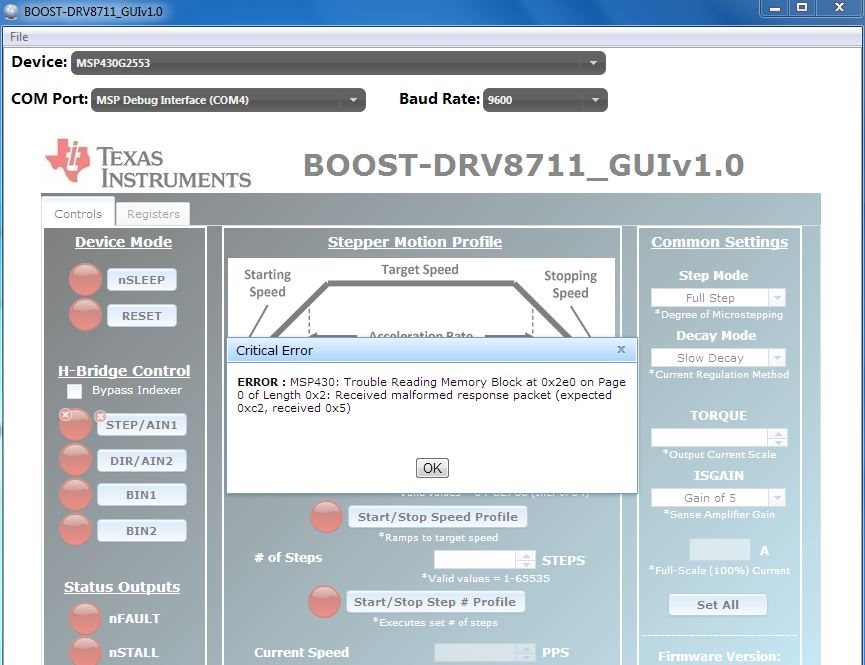The width and height of the screenshot is (865, 665).
Task: Click the red LED indicator beside RESET
Action: pyautogui.click(x=86, y=315)
